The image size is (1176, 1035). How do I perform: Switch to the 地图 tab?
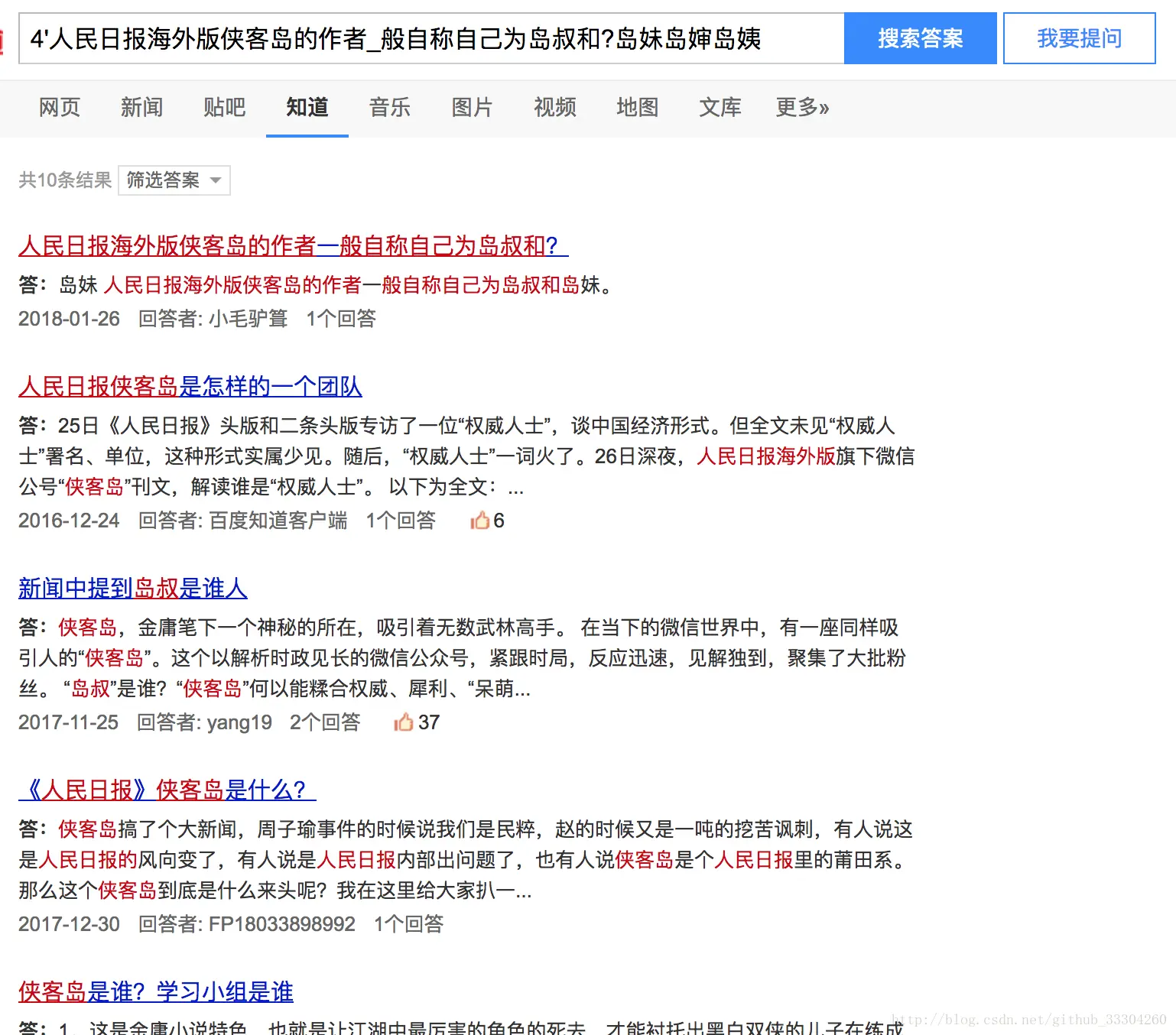(x=638, y=107)
